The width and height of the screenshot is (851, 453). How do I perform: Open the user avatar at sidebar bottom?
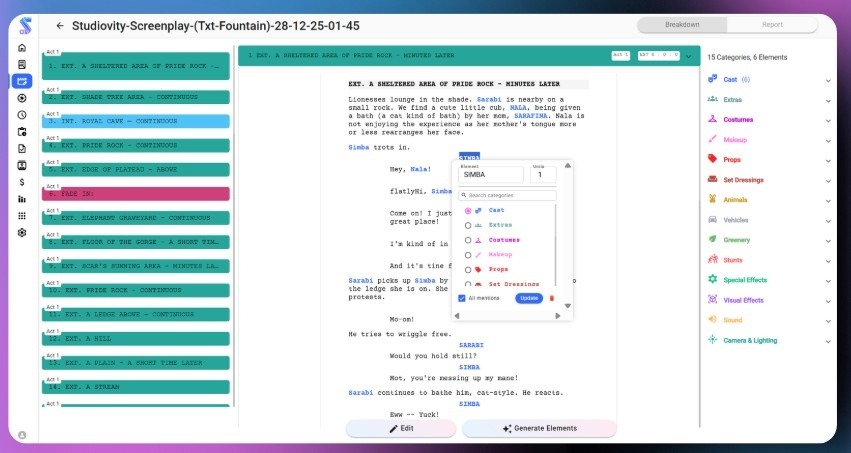[x=22, y=435]
